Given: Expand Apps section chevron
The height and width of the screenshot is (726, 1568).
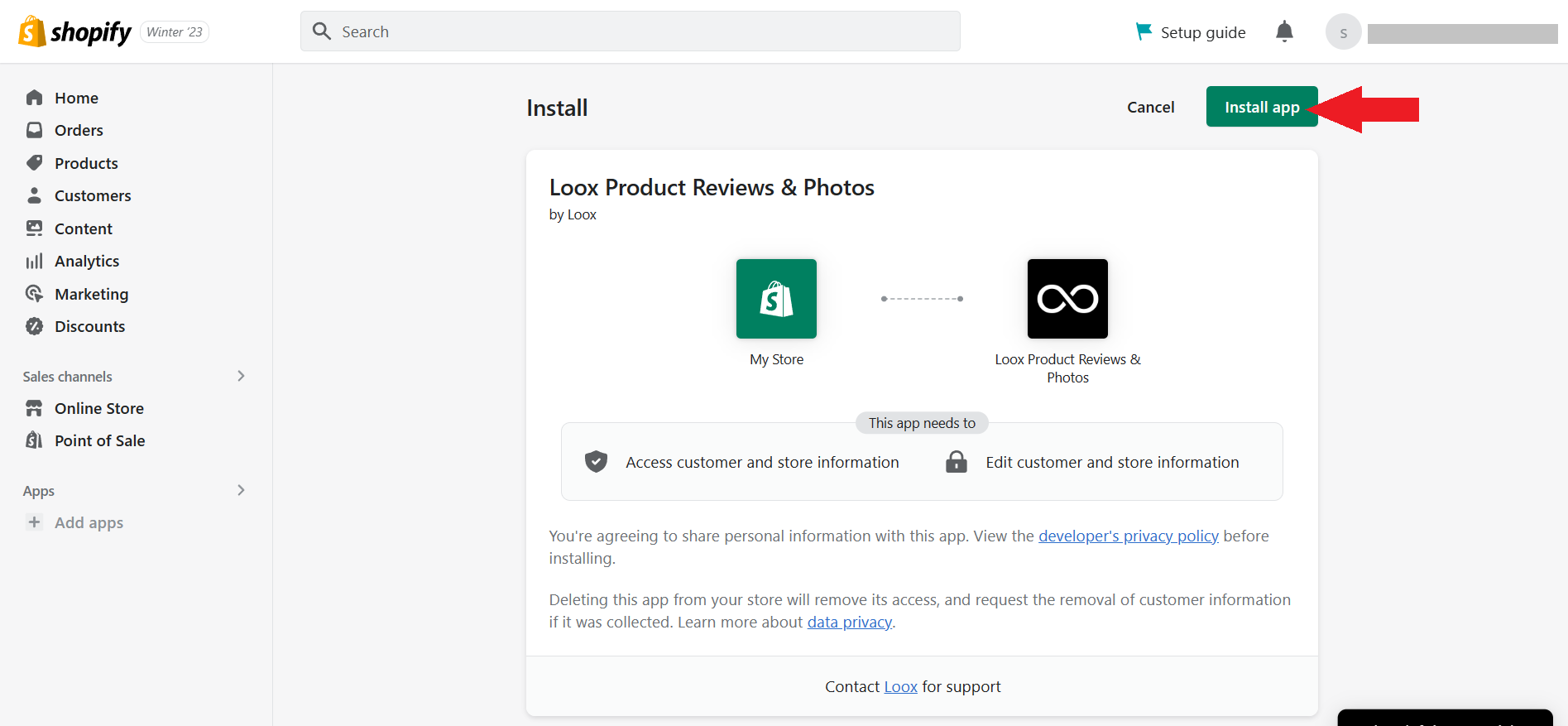Looking at the screenshot, I should pyautogui.click(x=241, y=490).
